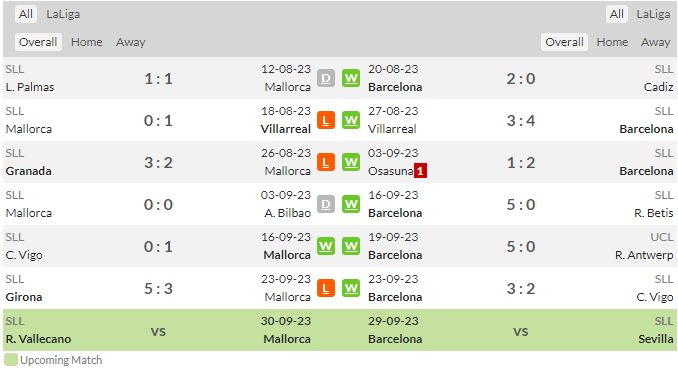Click the win badge for Barcelona vs R. Betis
This screenshot has width=678, height=376.
tap(351, 204)
